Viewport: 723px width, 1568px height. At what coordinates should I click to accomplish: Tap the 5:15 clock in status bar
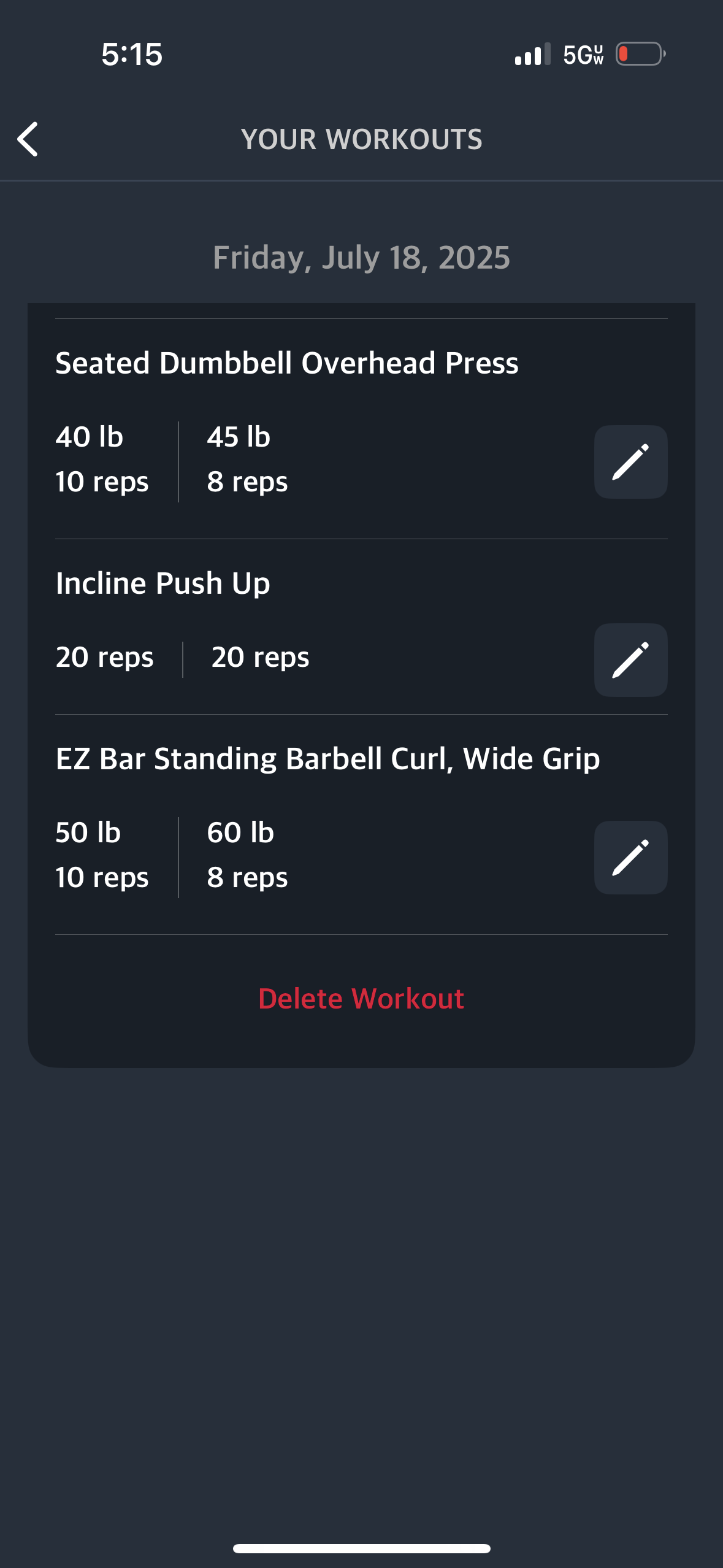(x=132, y=54)
